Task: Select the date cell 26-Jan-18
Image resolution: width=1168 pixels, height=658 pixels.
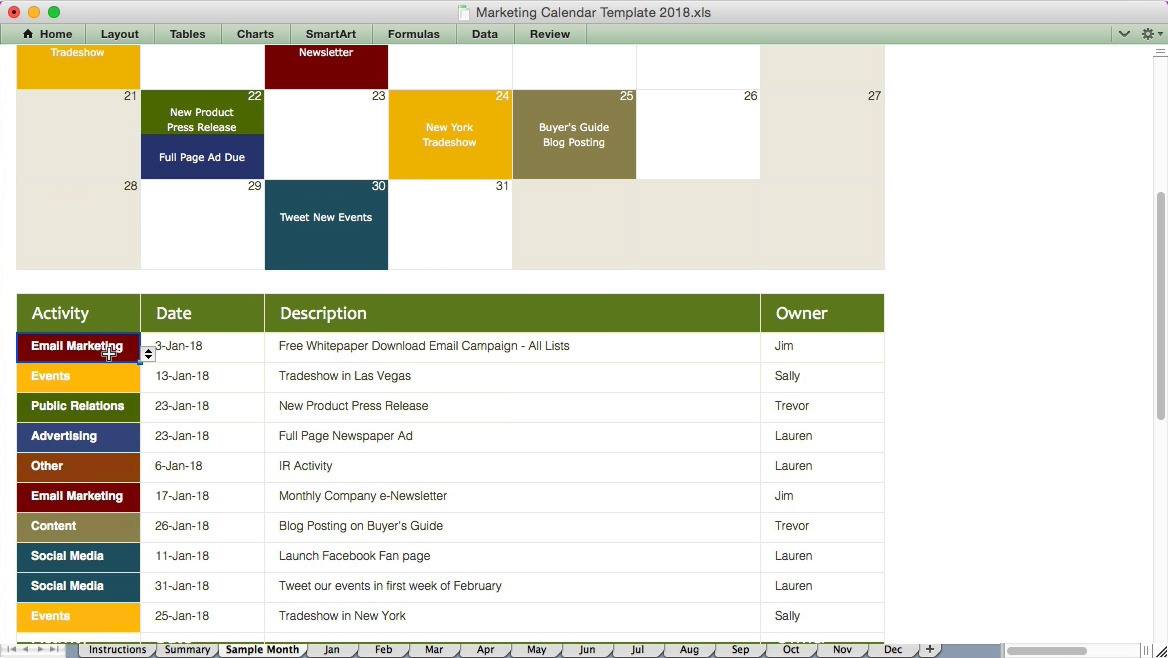Action: [203, 527]
